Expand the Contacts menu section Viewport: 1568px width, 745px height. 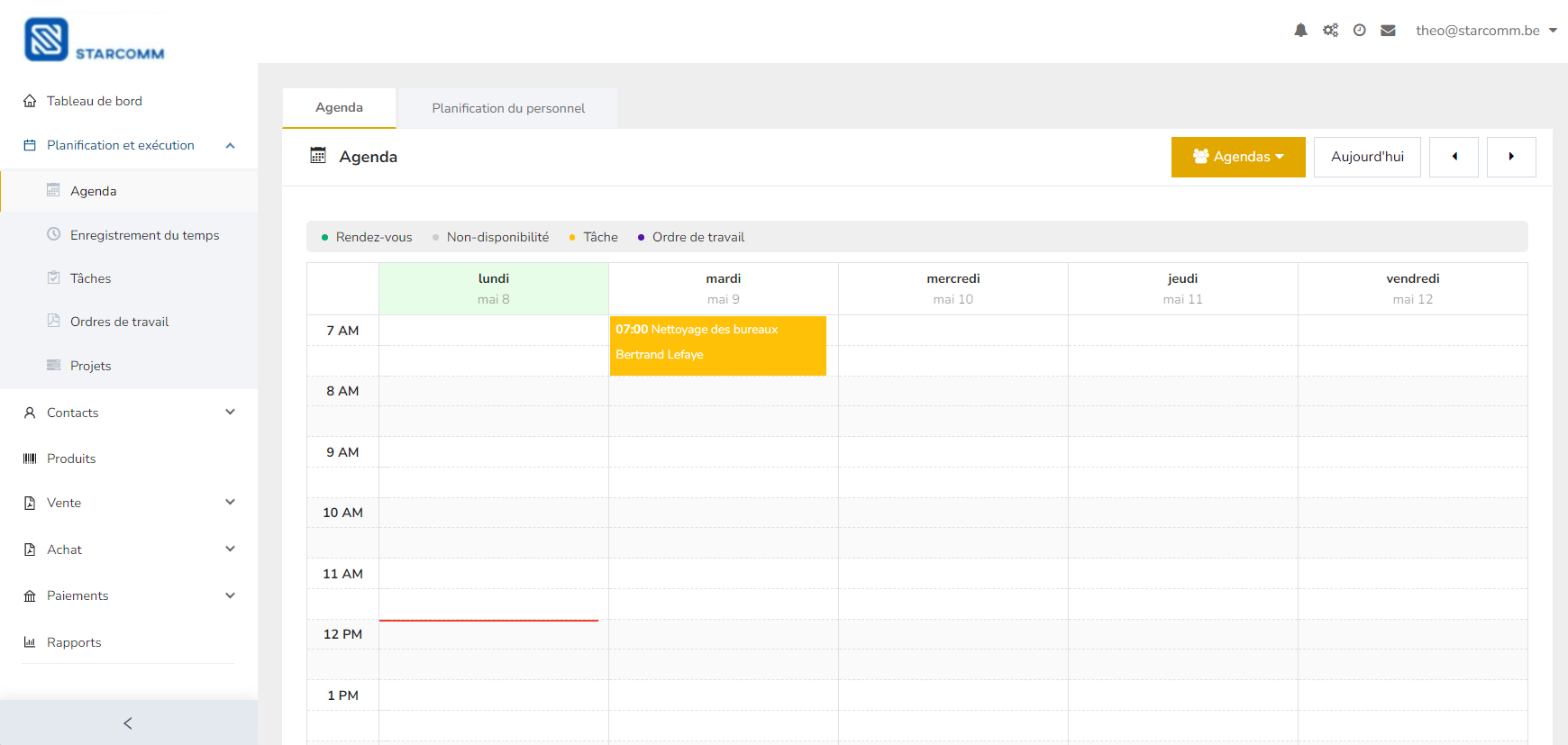pos(129,413)
